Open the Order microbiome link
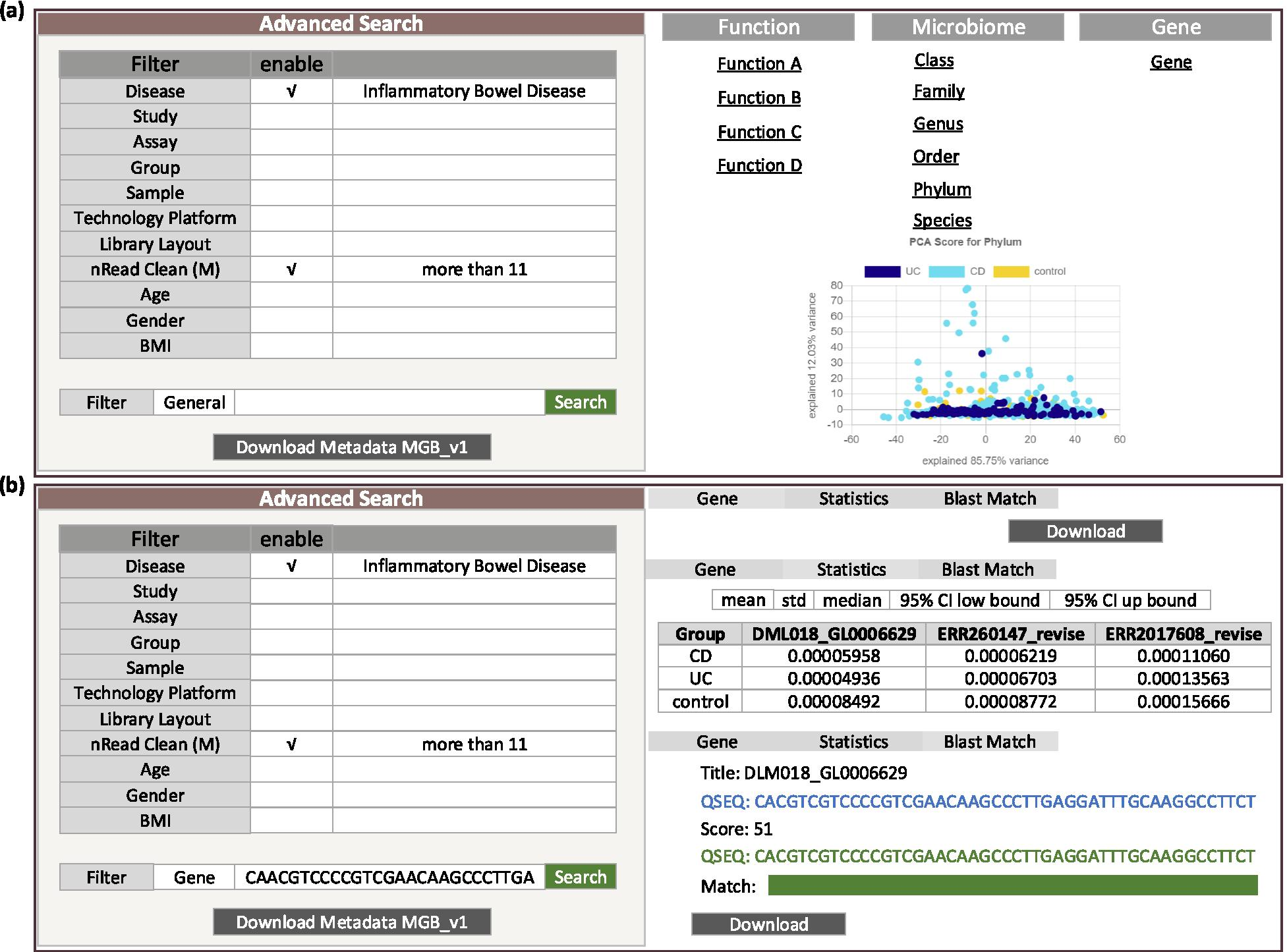 (x=936, y=157)
